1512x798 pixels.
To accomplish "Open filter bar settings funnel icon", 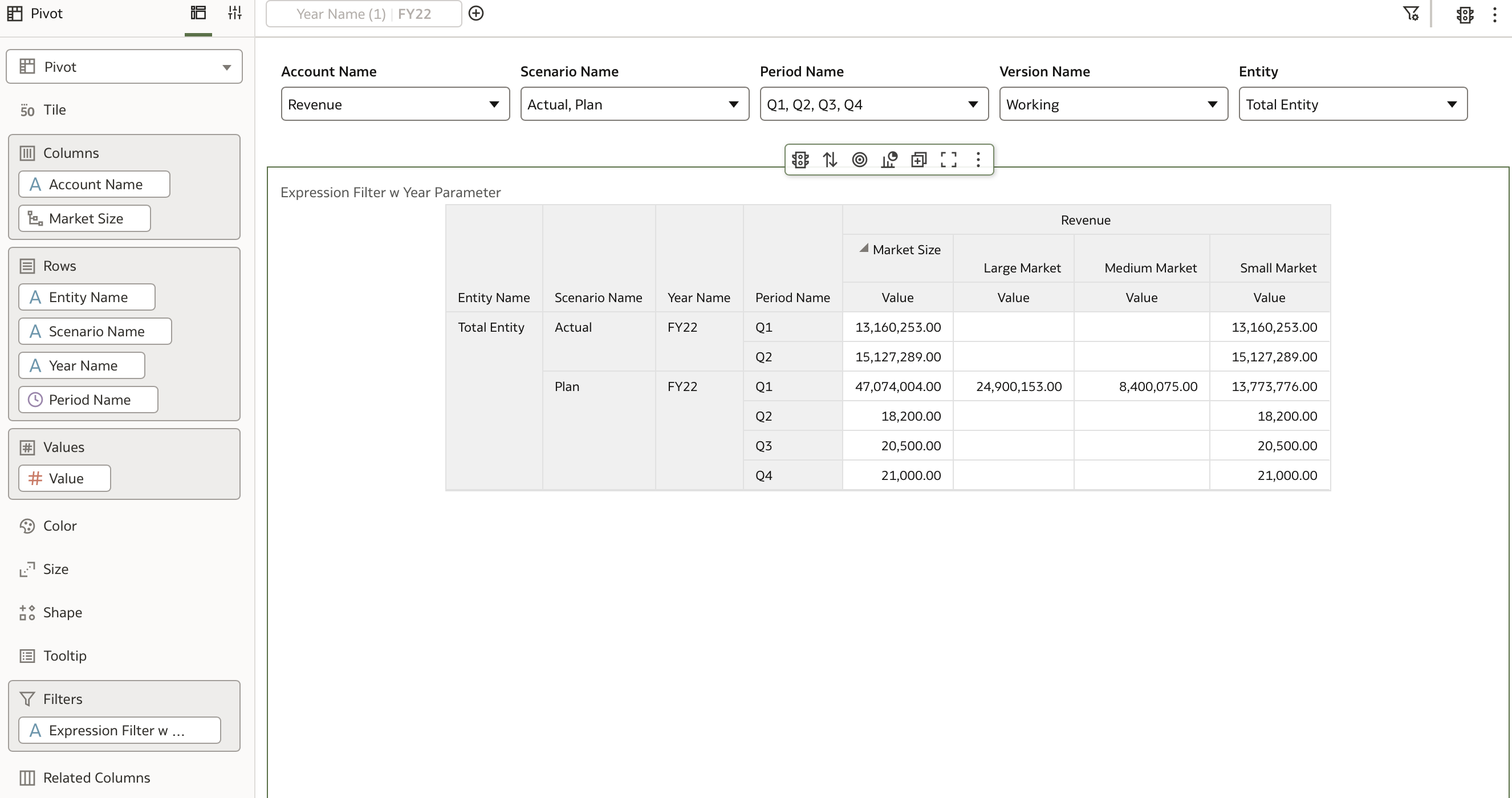I will (1411, 14).
